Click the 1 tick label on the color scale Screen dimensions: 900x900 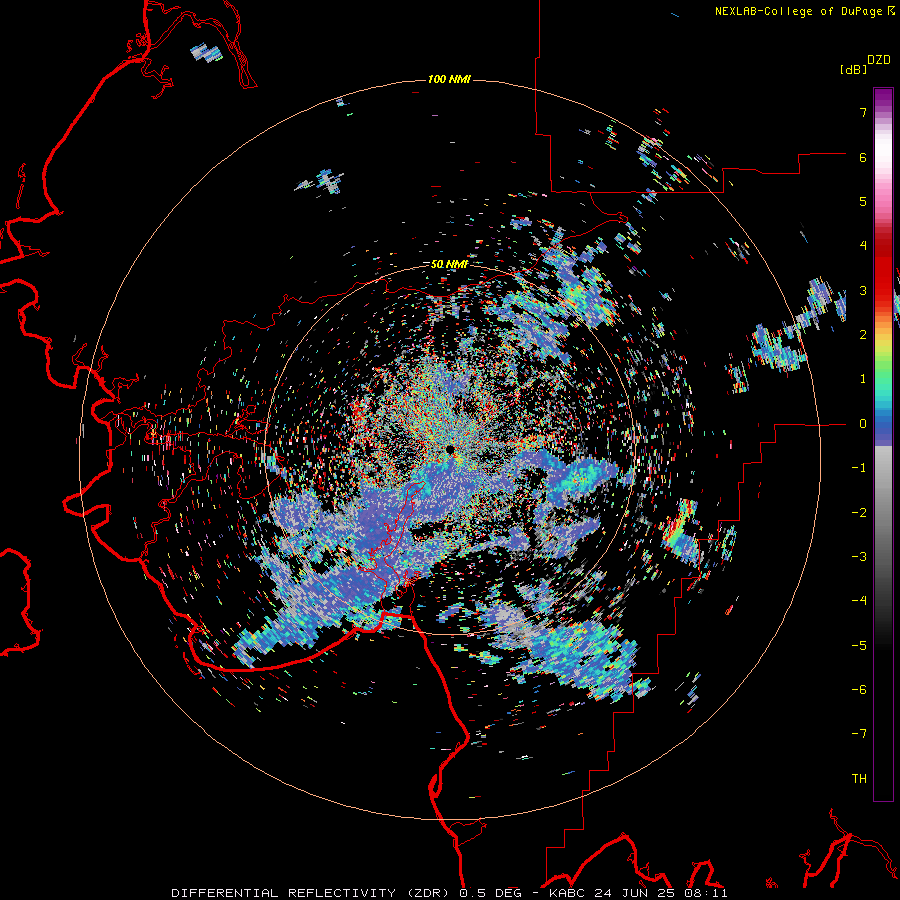pos(863,379)
